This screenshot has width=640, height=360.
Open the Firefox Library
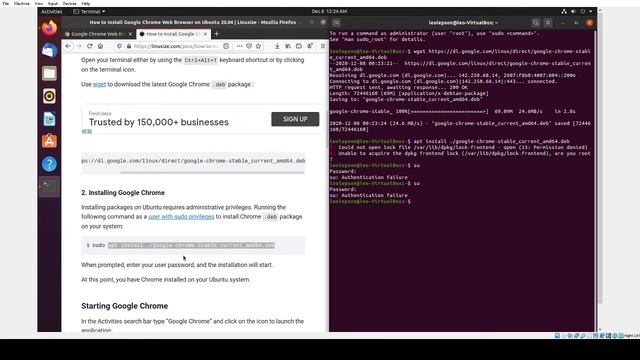288,46
